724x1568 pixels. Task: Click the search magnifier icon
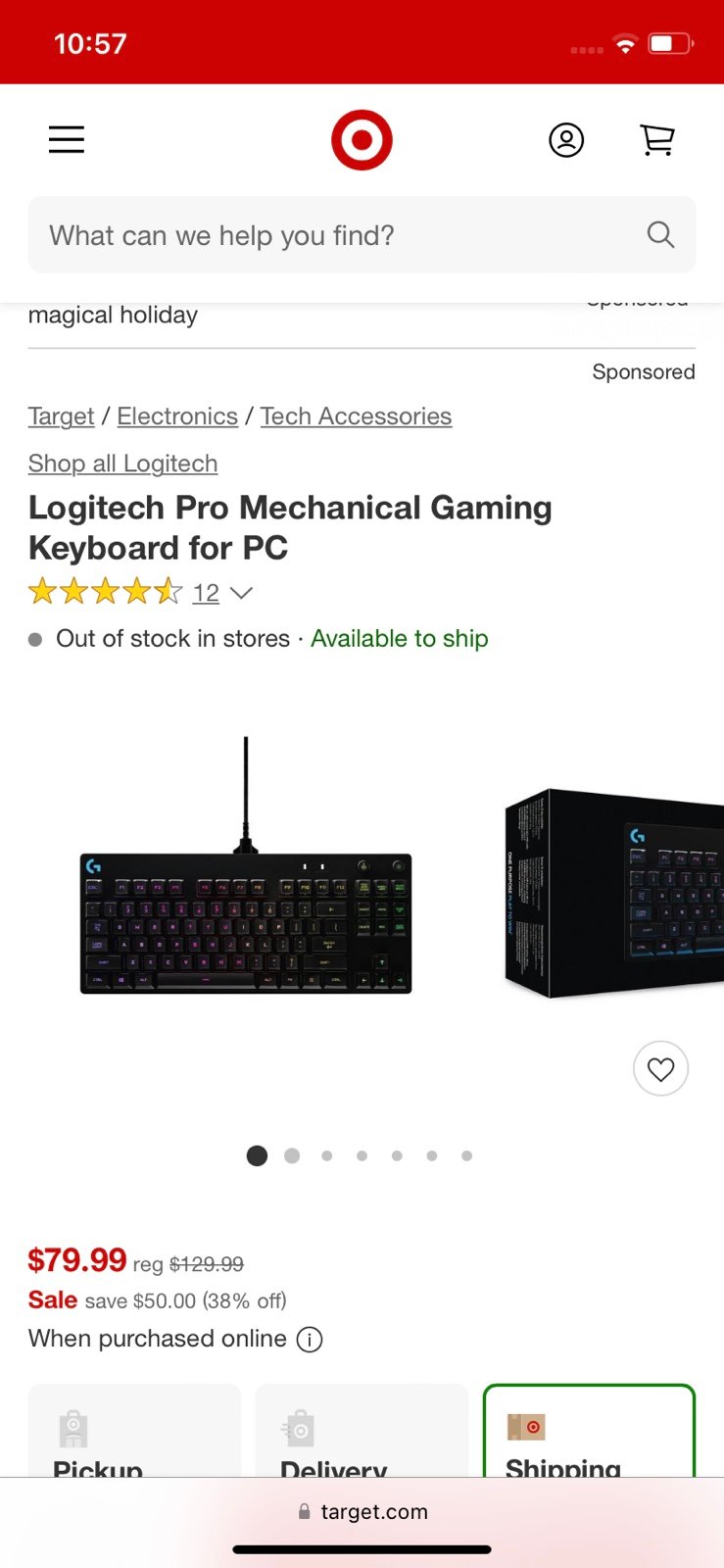(661, 234)
